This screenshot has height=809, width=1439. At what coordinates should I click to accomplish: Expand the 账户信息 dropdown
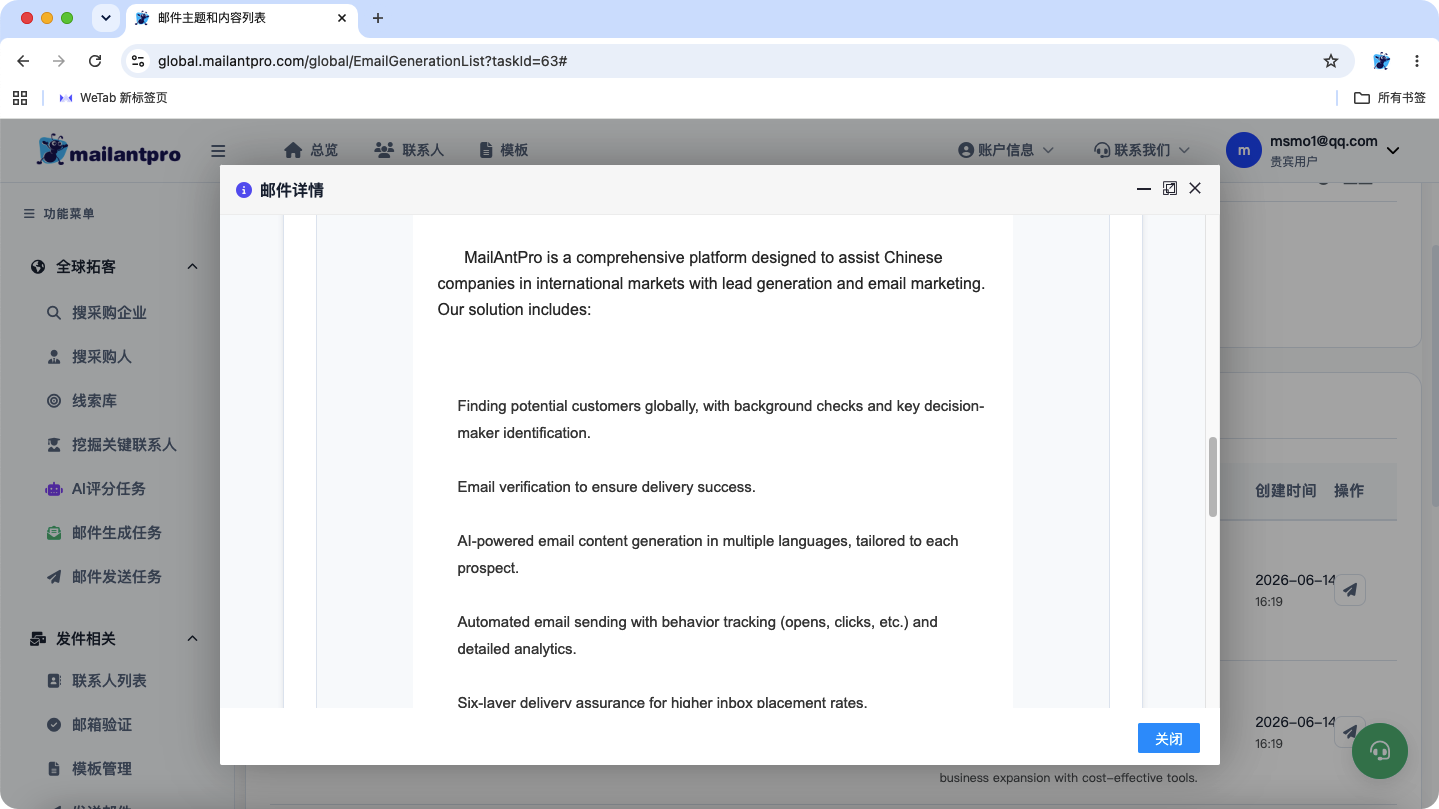1006,150
